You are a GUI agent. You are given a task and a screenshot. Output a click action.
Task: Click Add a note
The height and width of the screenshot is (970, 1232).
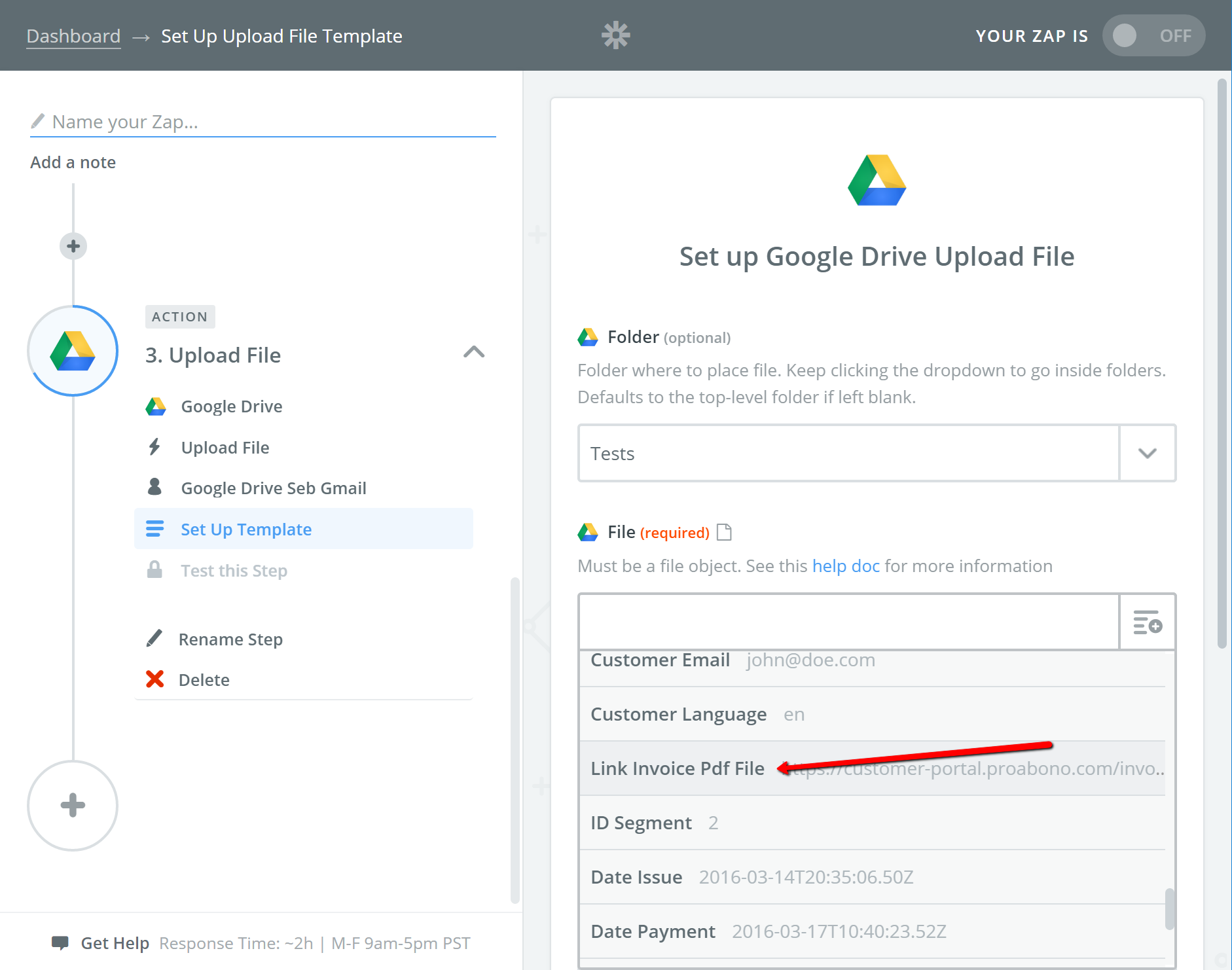(73, 162)
